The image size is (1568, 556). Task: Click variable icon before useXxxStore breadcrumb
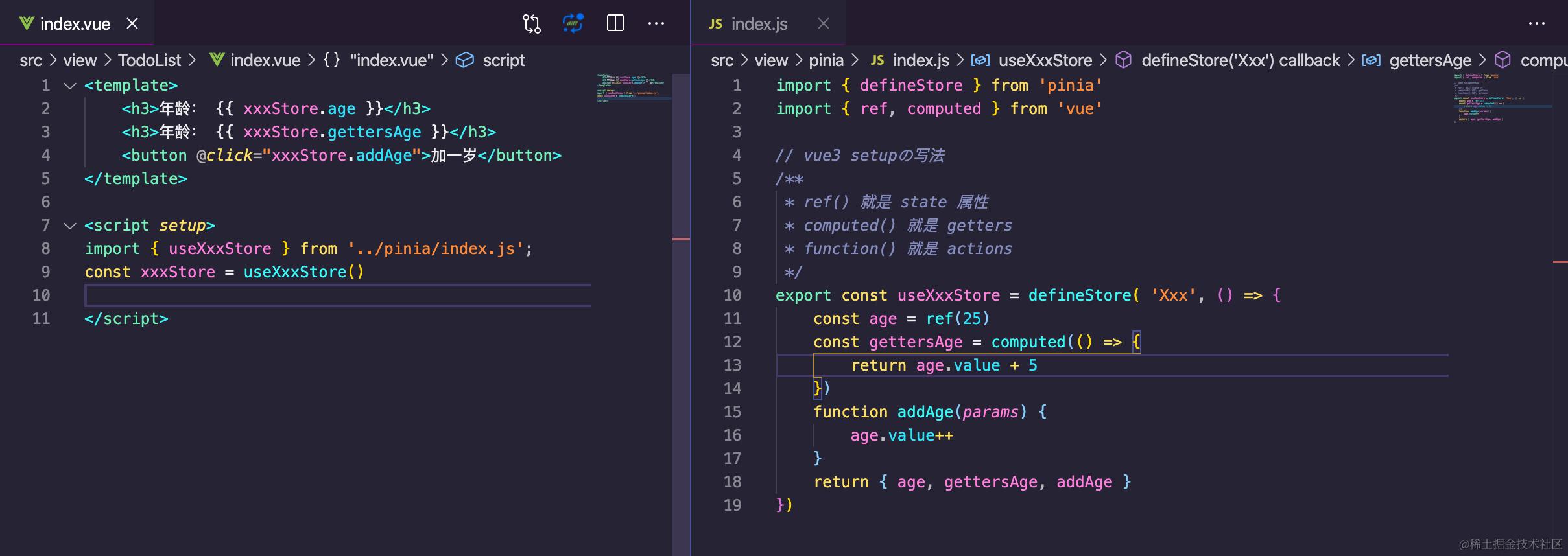point(980,60)
